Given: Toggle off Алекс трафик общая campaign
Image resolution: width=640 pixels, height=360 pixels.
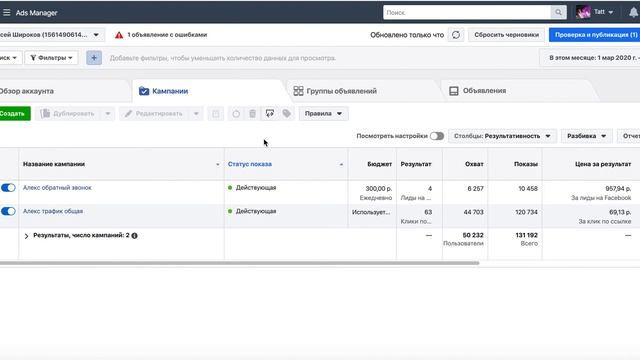Looking at the screenshot, I should (8, 211).
